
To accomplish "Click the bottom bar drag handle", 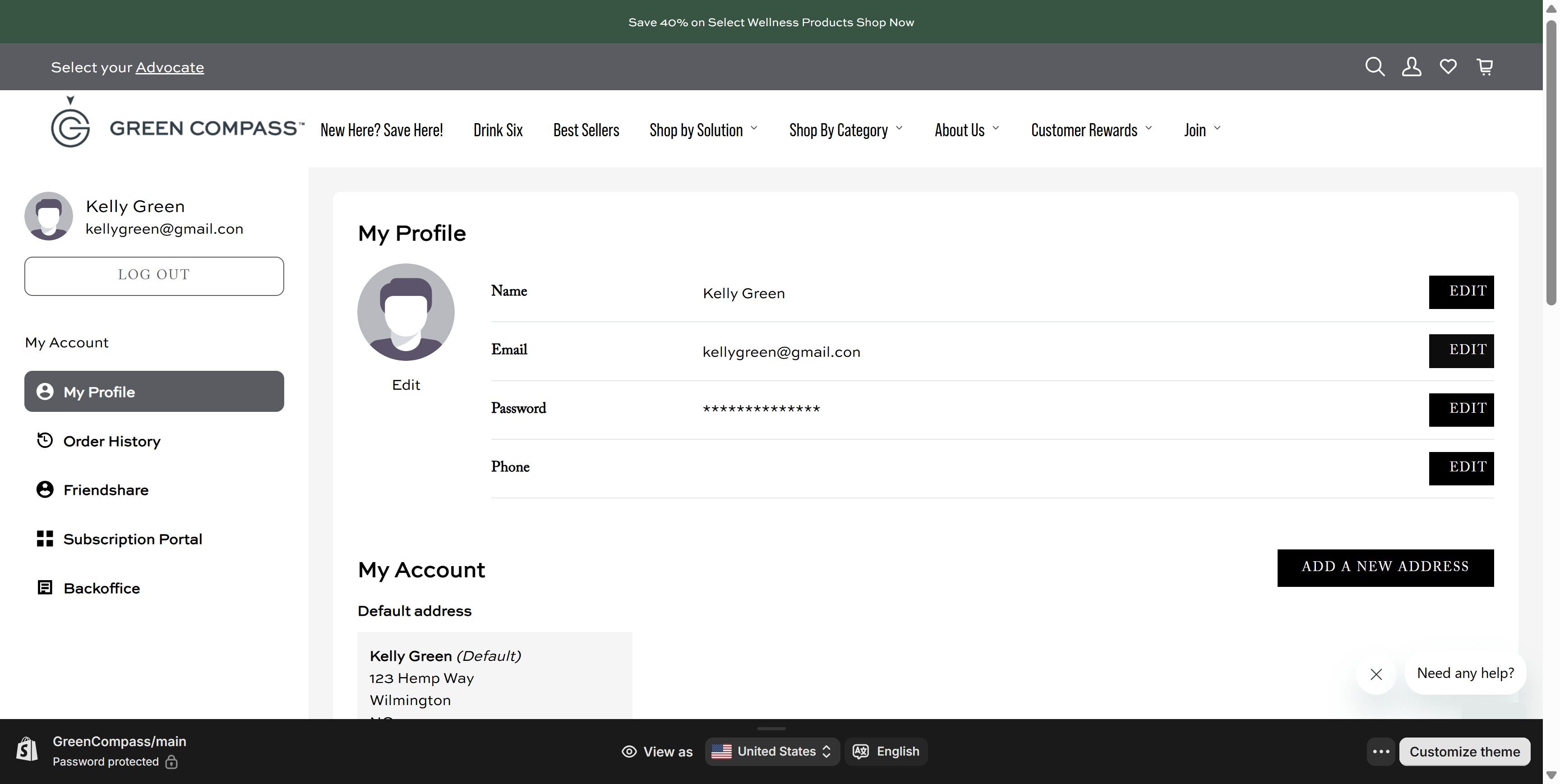I will (771, 729).
